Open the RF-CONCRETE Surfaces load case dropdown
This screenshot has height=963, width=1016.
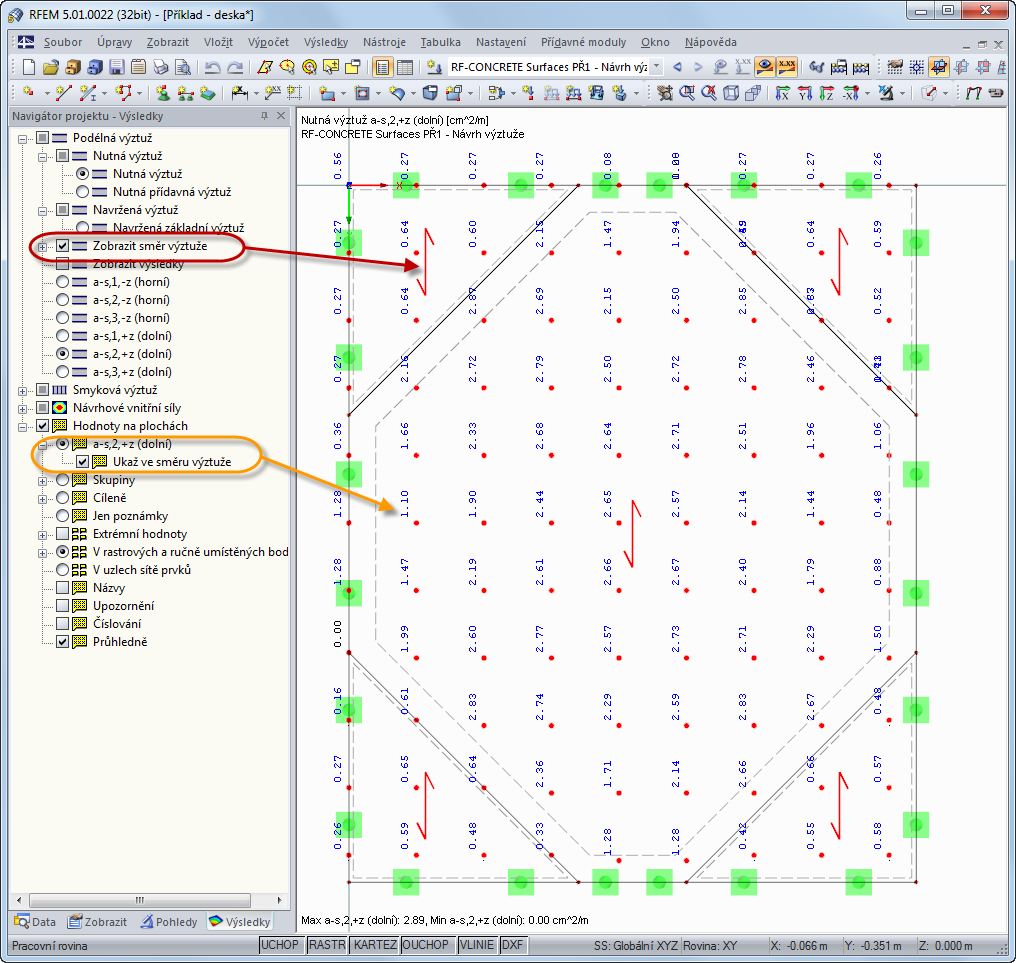656,67
